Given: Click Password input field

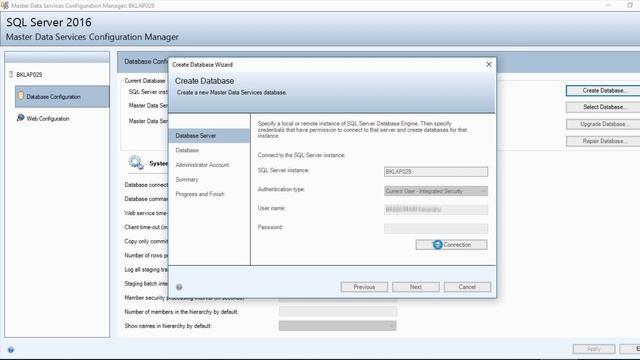Looking at the screenshot, I should (x=436, y=229).
